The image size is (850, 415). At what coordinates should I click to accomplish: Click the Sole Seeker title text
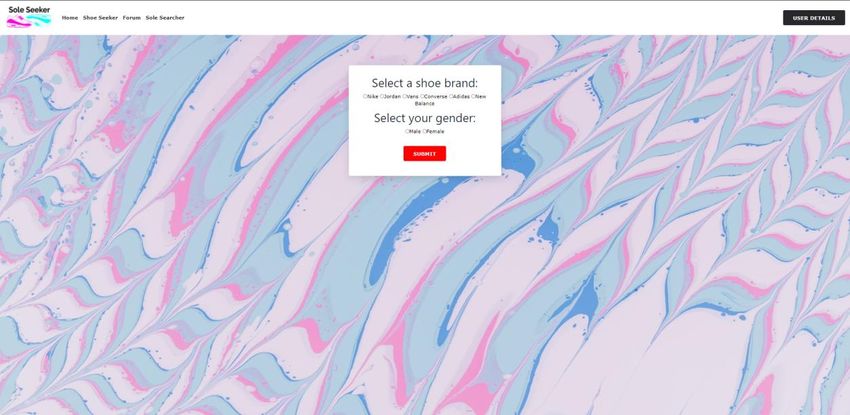[x=29, y=9]
